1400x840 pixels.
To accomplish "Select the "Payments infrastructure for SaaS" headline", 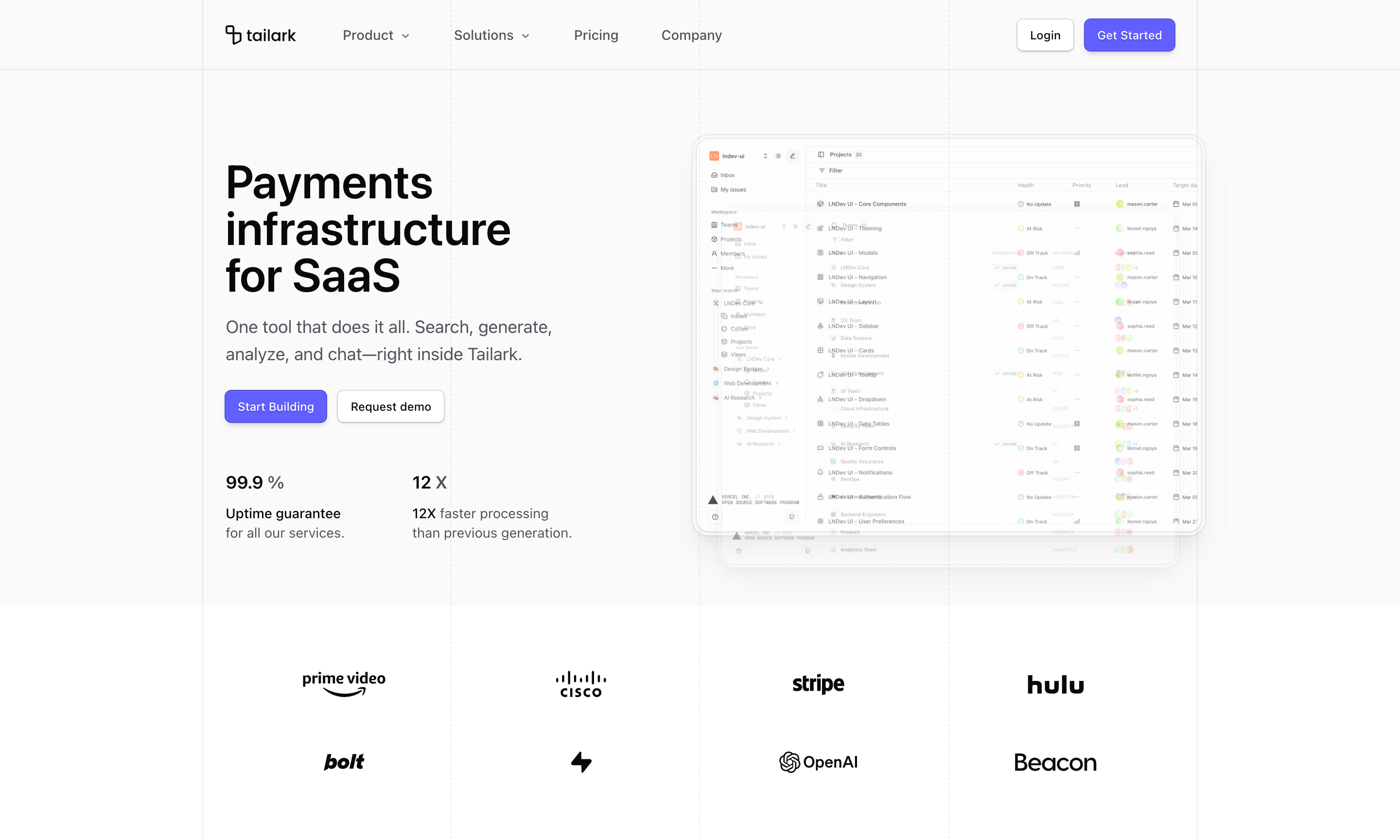I will pos(368,228).
